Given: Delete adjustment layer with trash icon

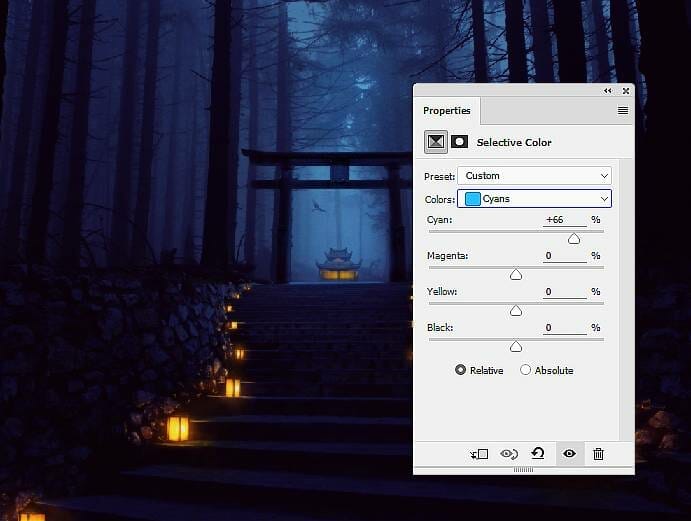Looking at the screenshot, I should click(x=598, y=454).
